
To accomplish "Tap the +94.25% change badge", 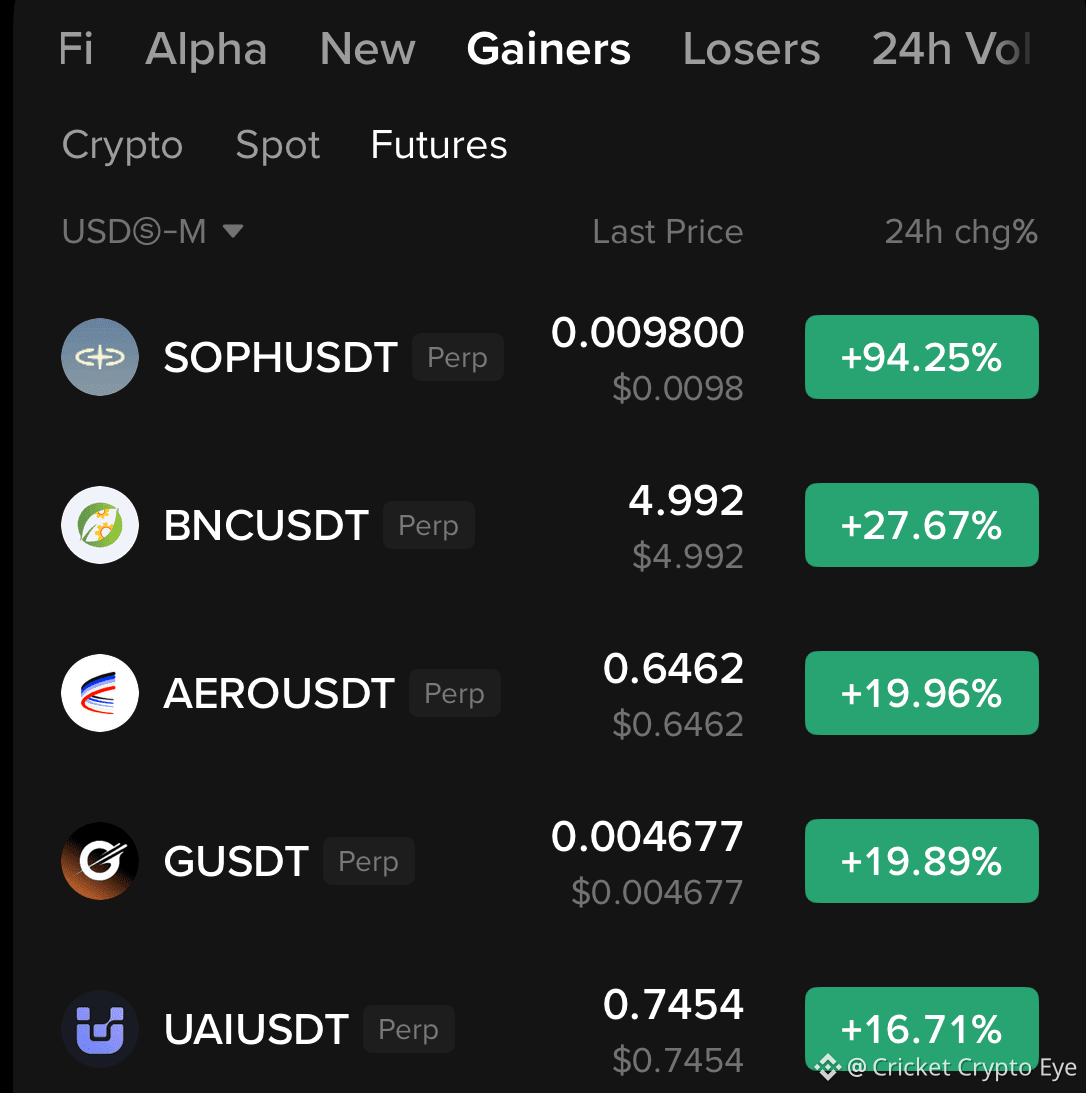I will tap(921, 357).
